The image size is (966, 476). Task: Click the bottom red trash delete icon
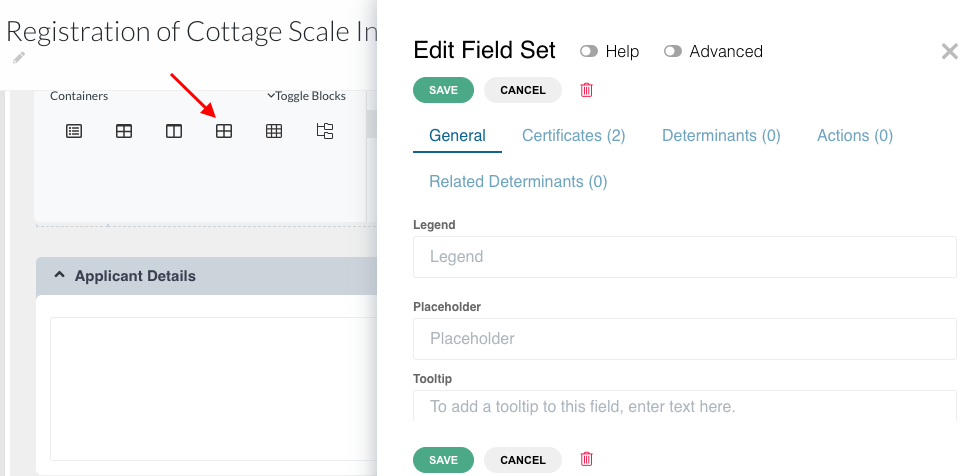(x=586, y=459)
